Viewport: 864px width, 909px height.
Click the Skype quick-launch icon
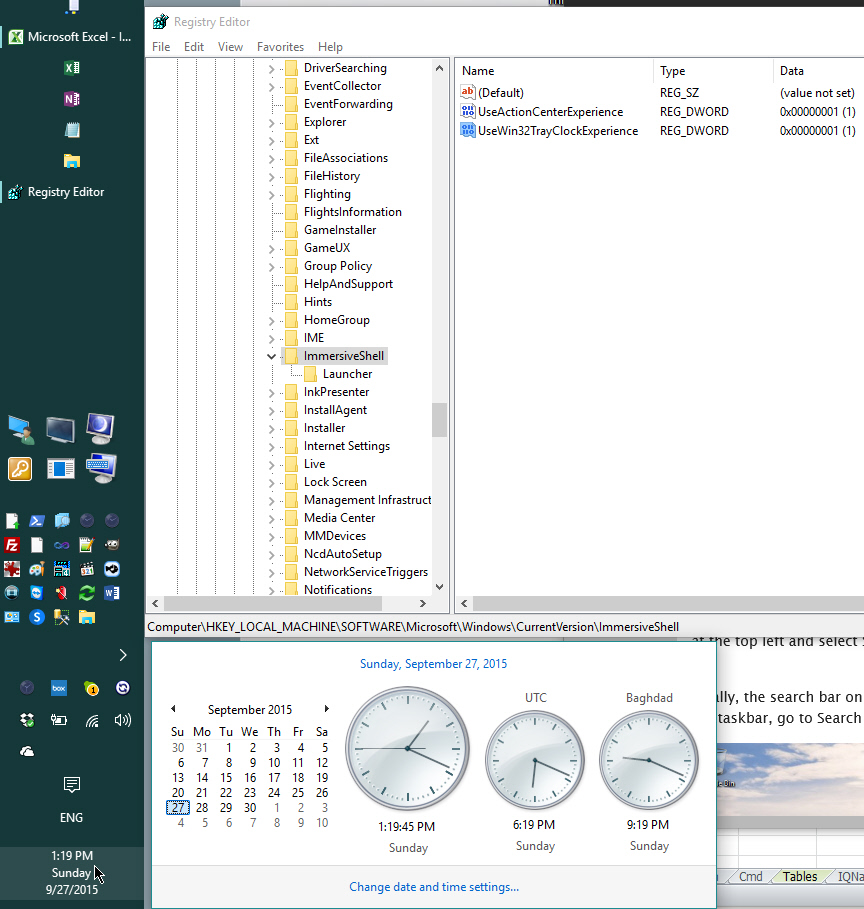(37, 617)
